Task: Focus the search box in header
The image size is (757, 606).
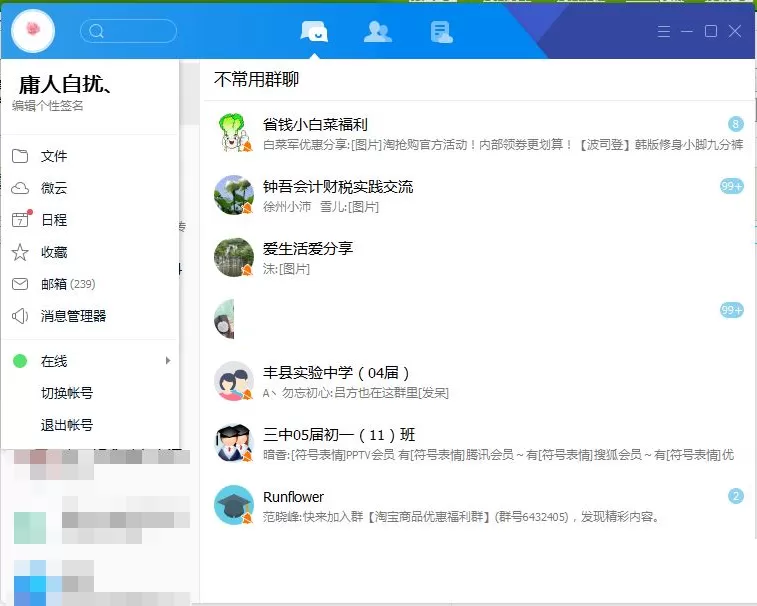Action: [128, 31]
